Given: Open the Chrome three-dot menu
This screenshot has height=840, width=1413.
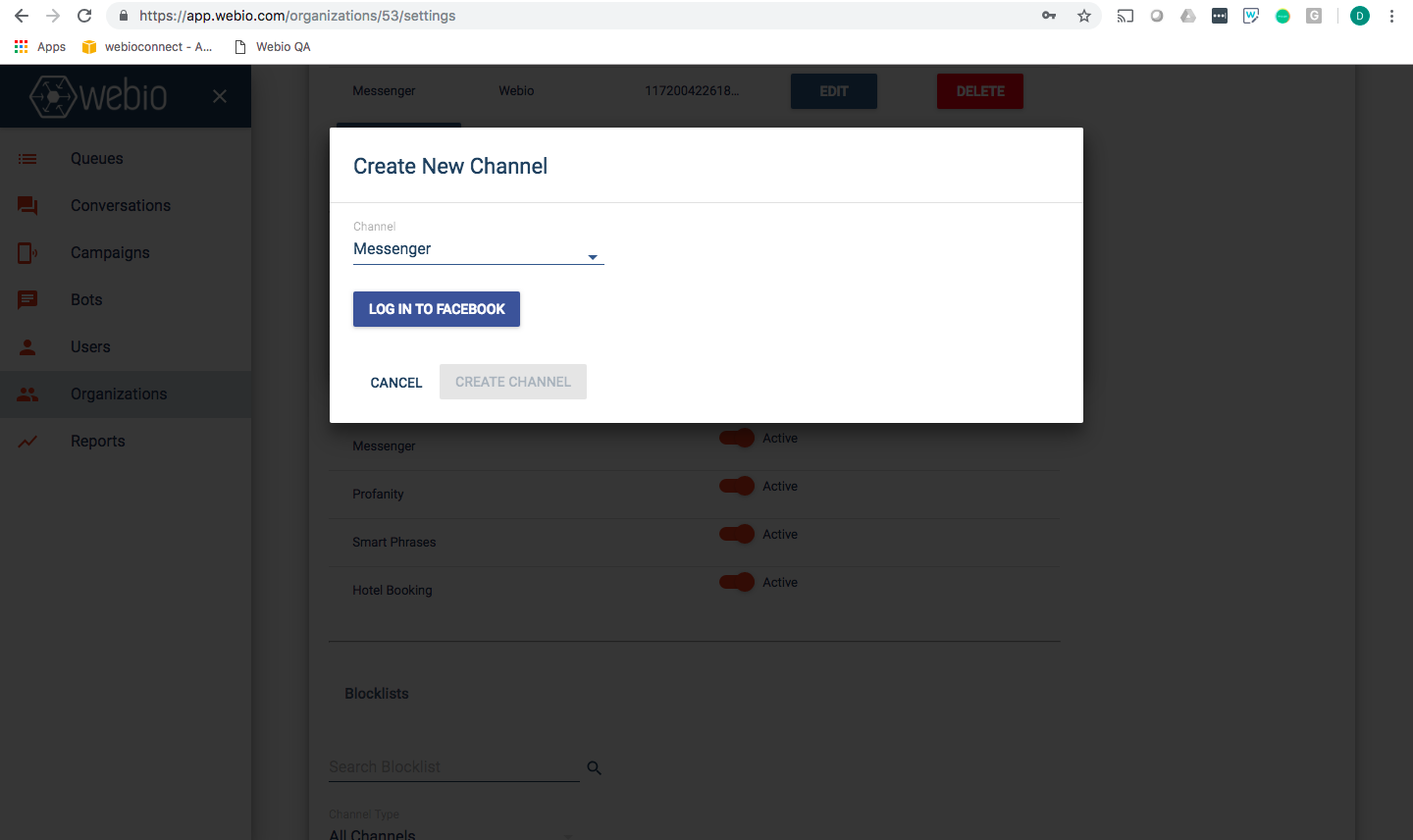Looking at the screenshot, I should [x=1391, y=16].
